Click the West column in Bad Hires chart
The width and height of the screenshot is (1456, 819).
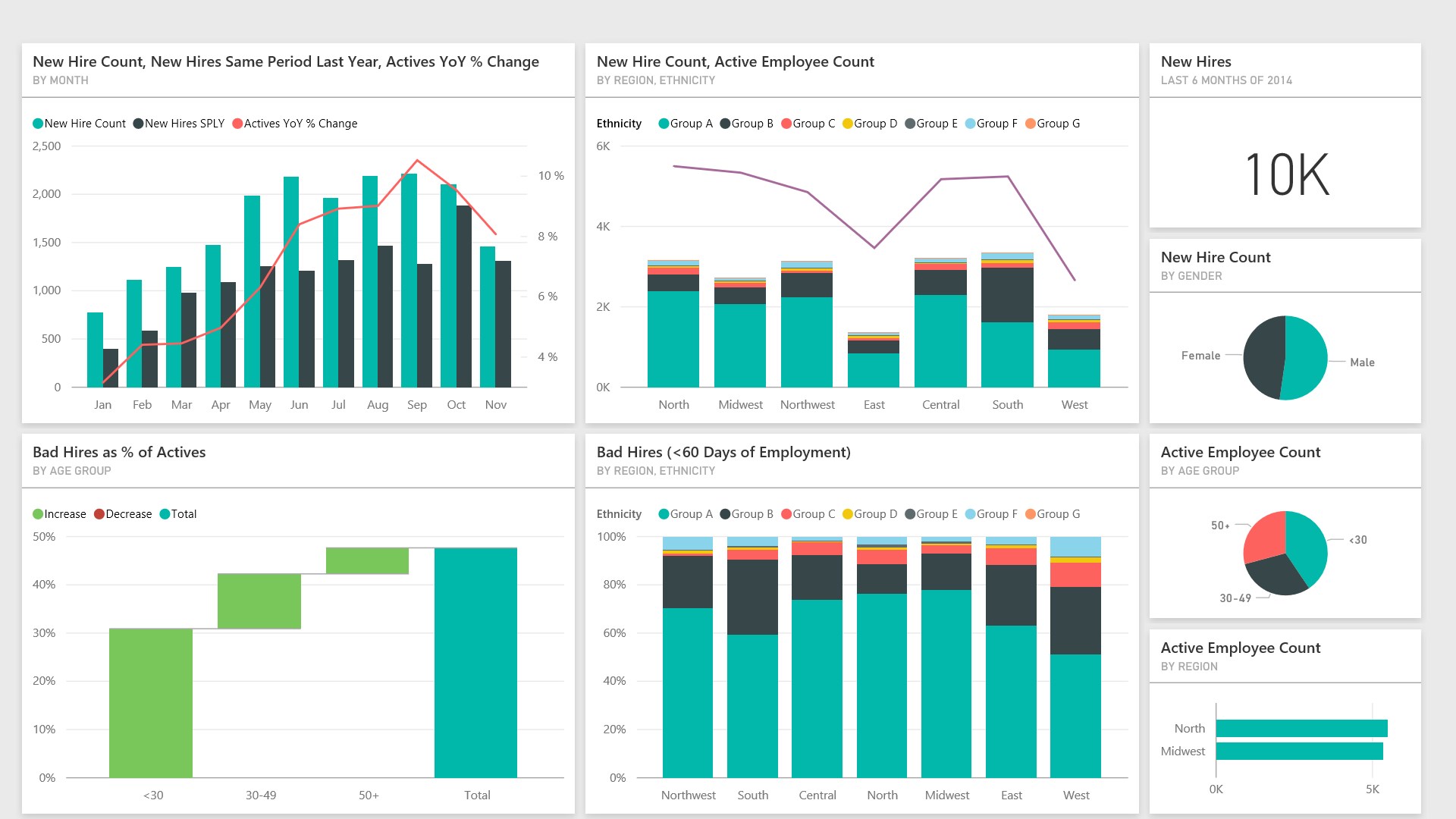coord(1075,682)
